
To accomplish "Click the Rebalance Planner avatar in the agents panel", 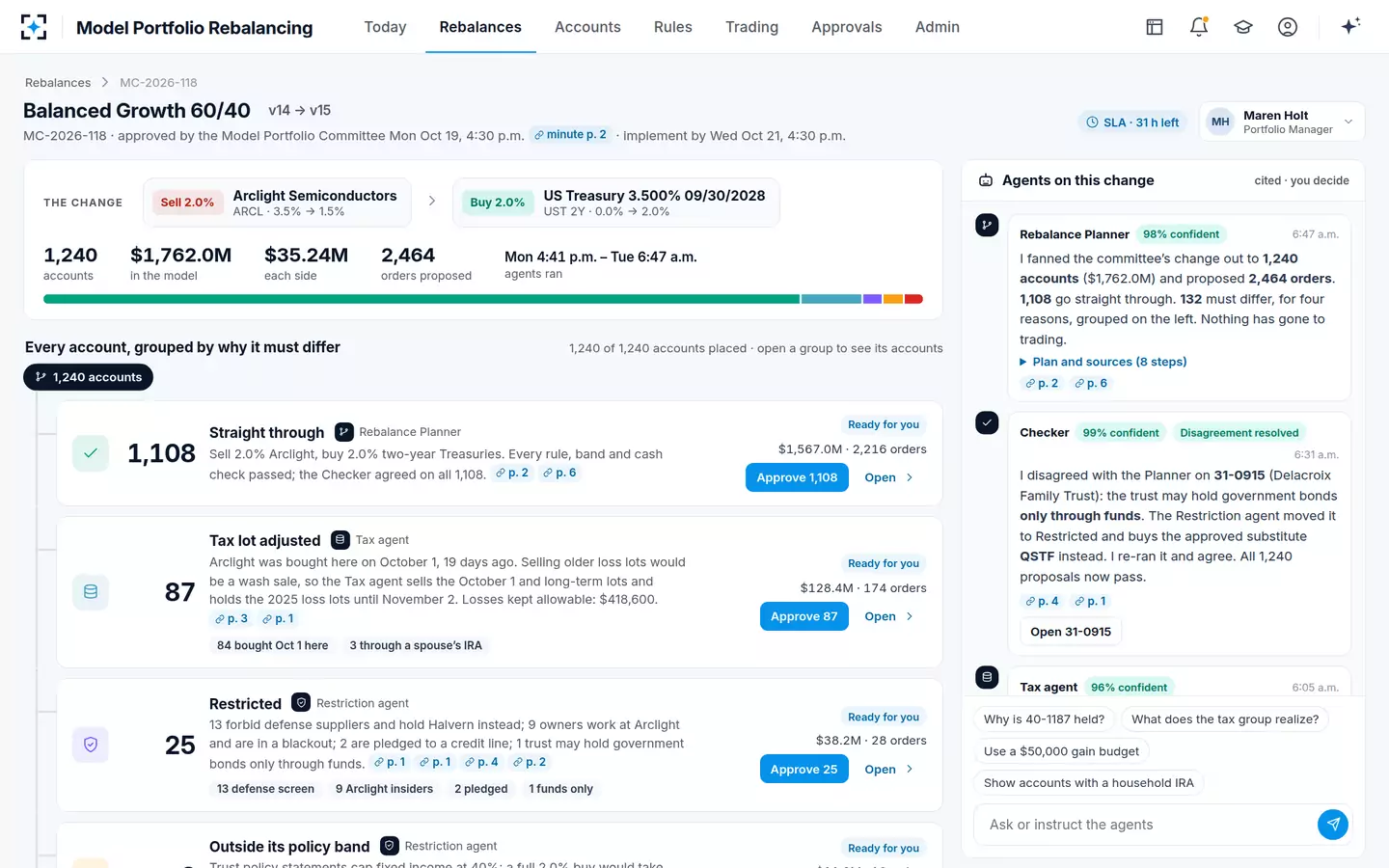I will pos(987,225).
